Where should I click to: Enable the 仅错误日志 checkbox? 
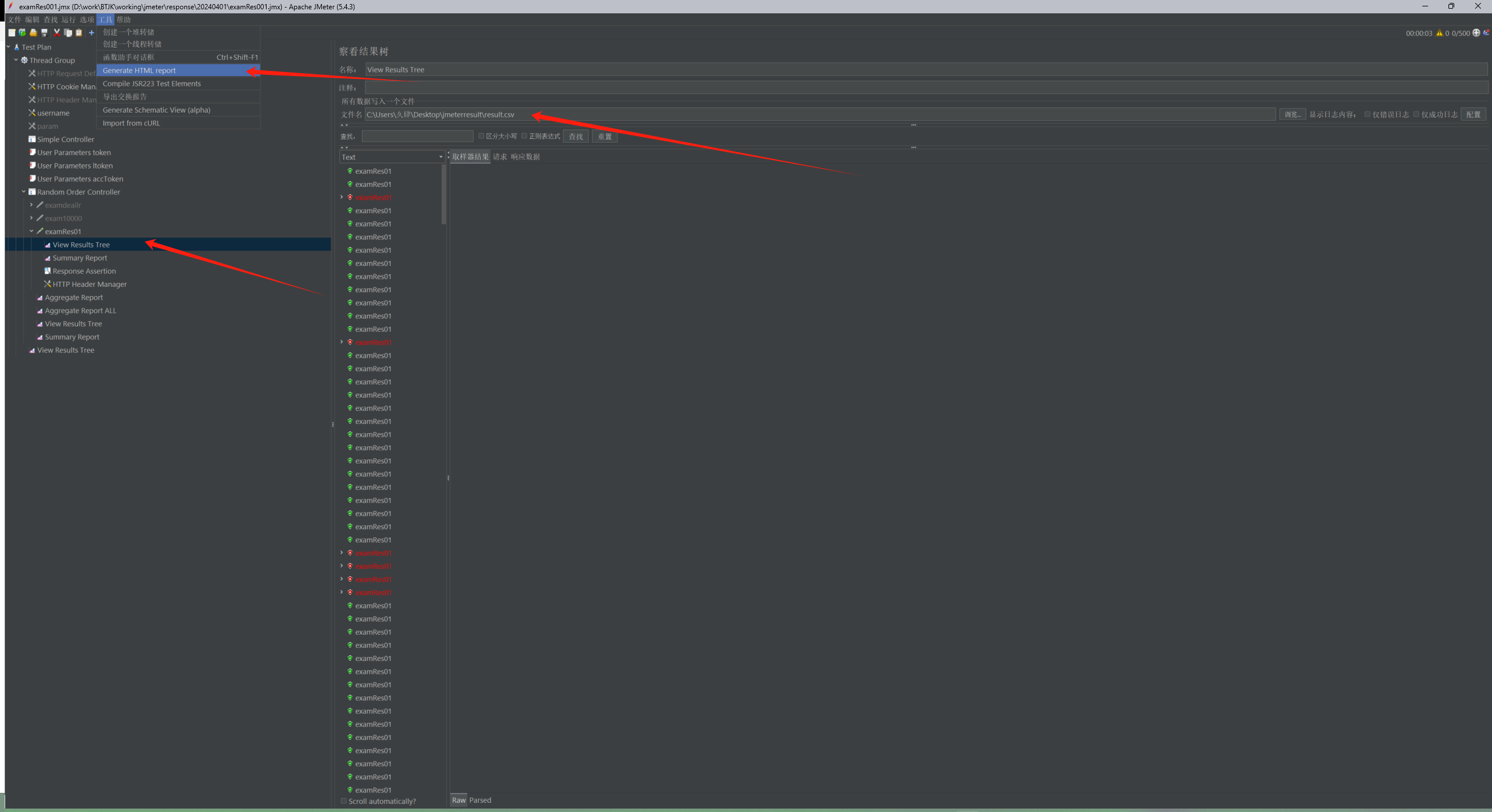click(1368, 114)
